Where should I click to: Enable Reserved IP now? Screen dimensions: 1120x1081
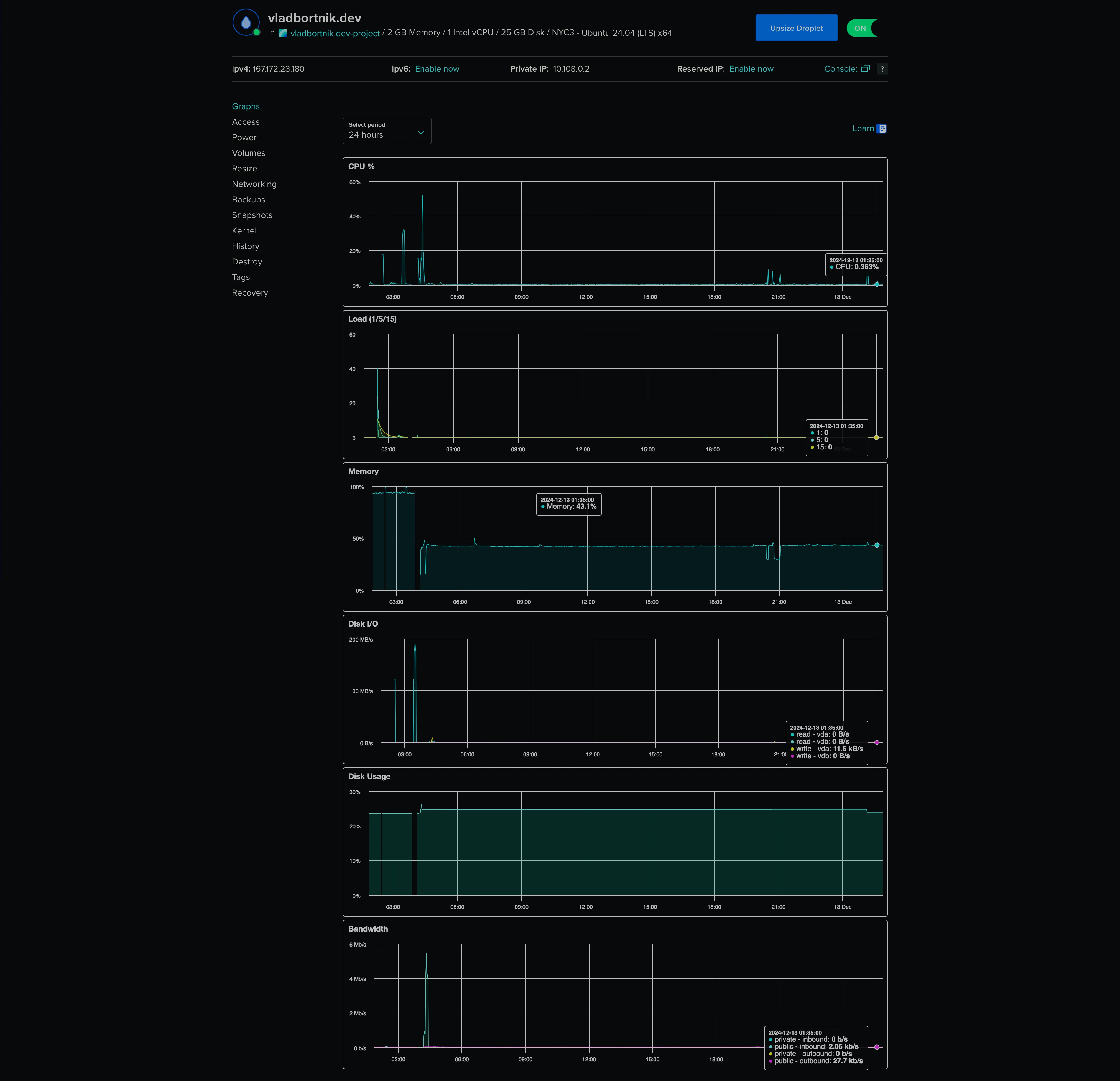point(751,68)
